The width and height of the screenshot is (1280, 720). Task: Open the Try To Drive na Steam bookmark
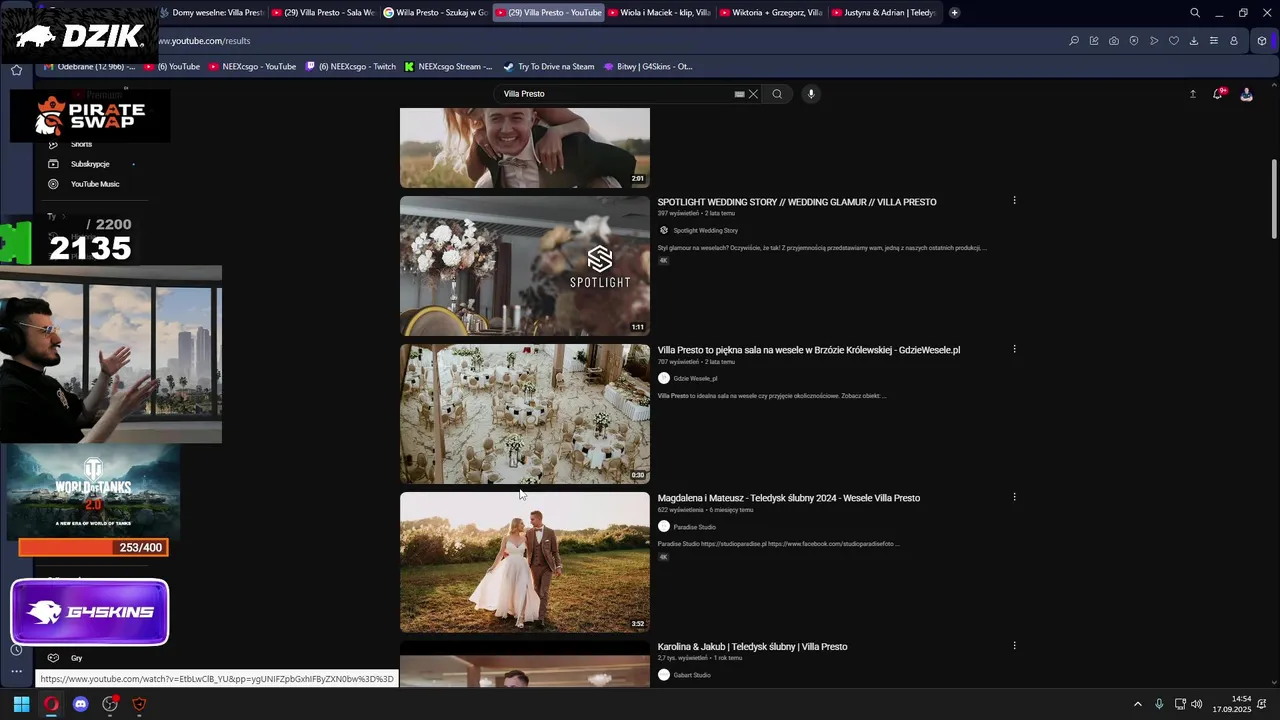coord(549,67)
